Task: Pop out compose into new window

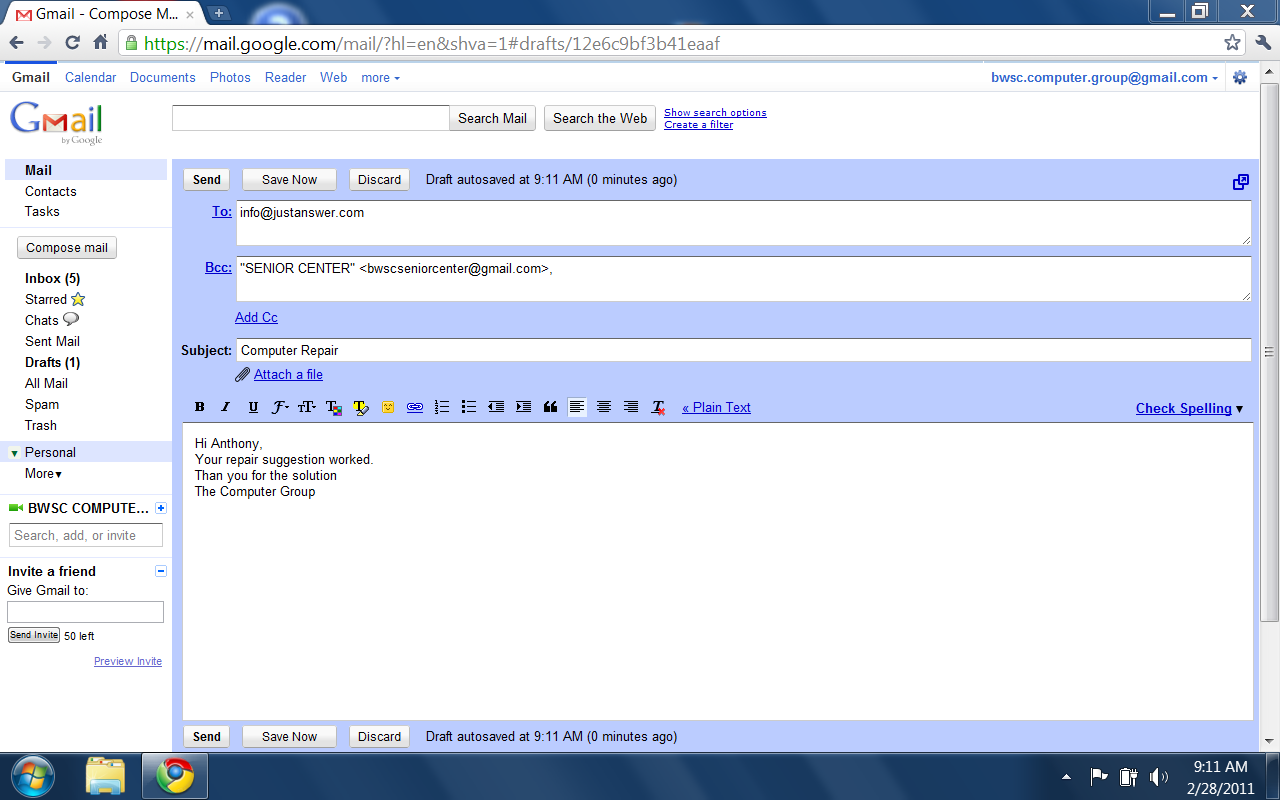Action: point(1241,182)
